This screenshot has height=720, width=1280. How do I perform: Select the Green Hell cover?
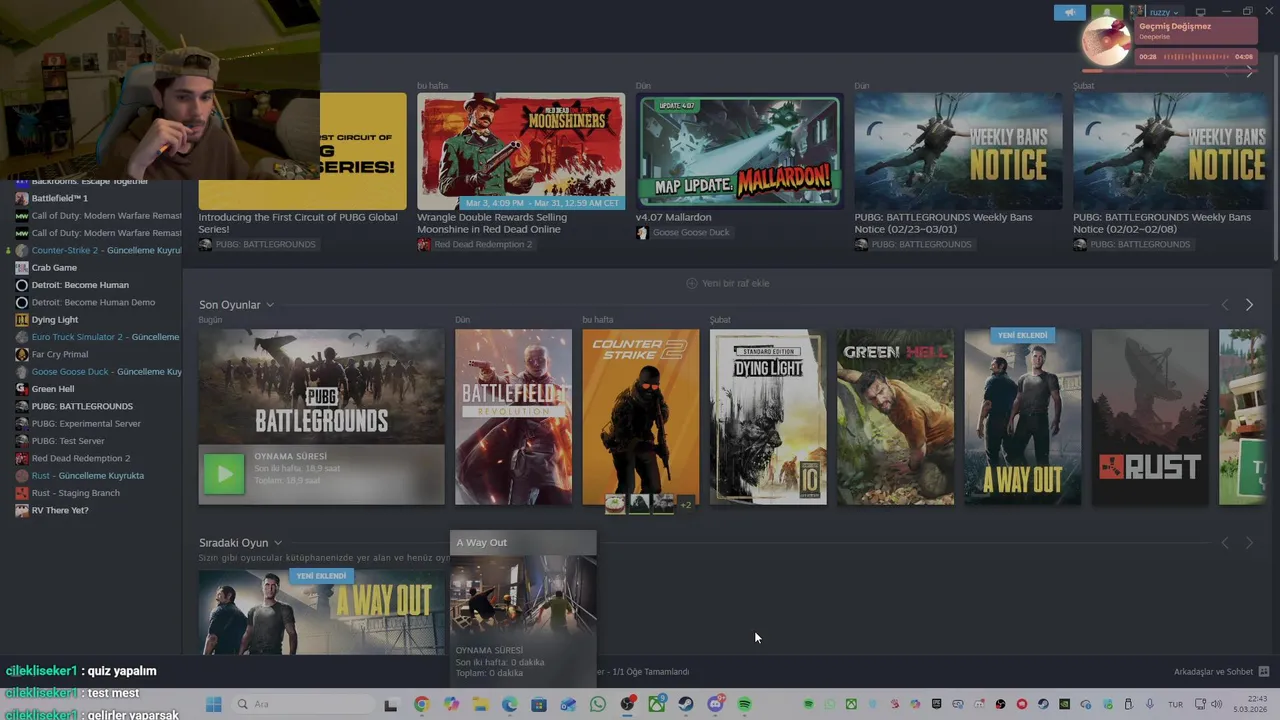pos(895,417)
